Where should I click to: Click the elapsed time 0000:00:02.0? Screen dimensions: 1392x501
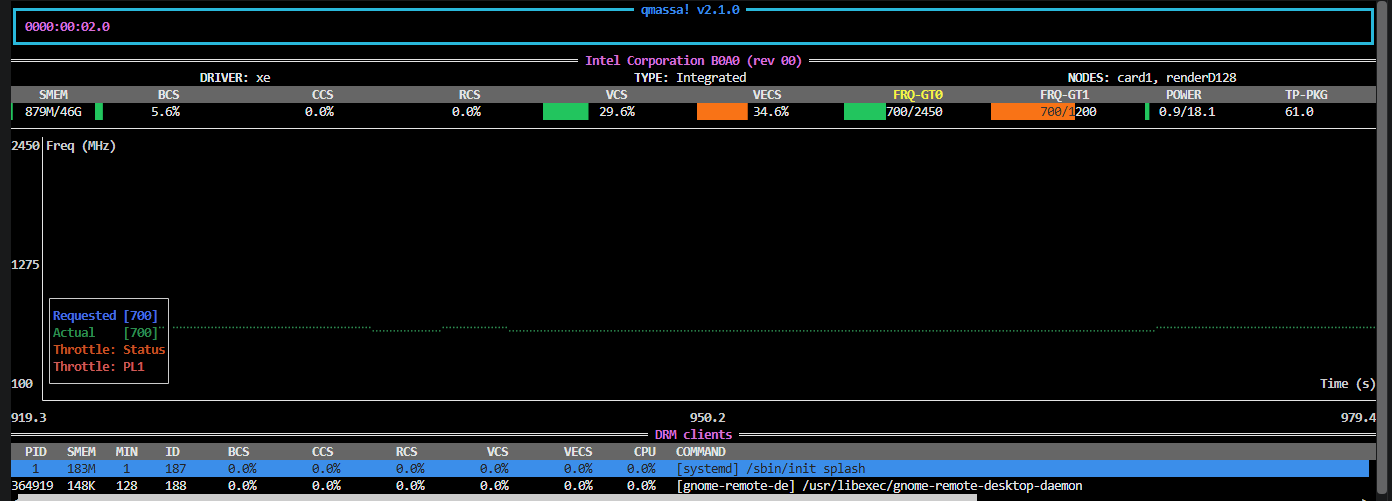(x=67, y=27)
